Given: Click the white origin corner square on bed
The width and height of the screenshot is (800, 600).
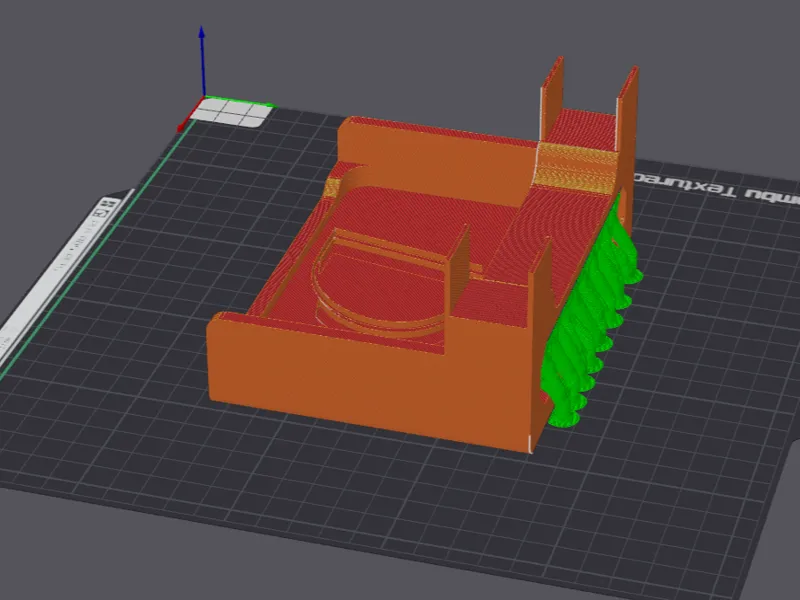Looking at the screenshot, I should (x=232, y=113).
